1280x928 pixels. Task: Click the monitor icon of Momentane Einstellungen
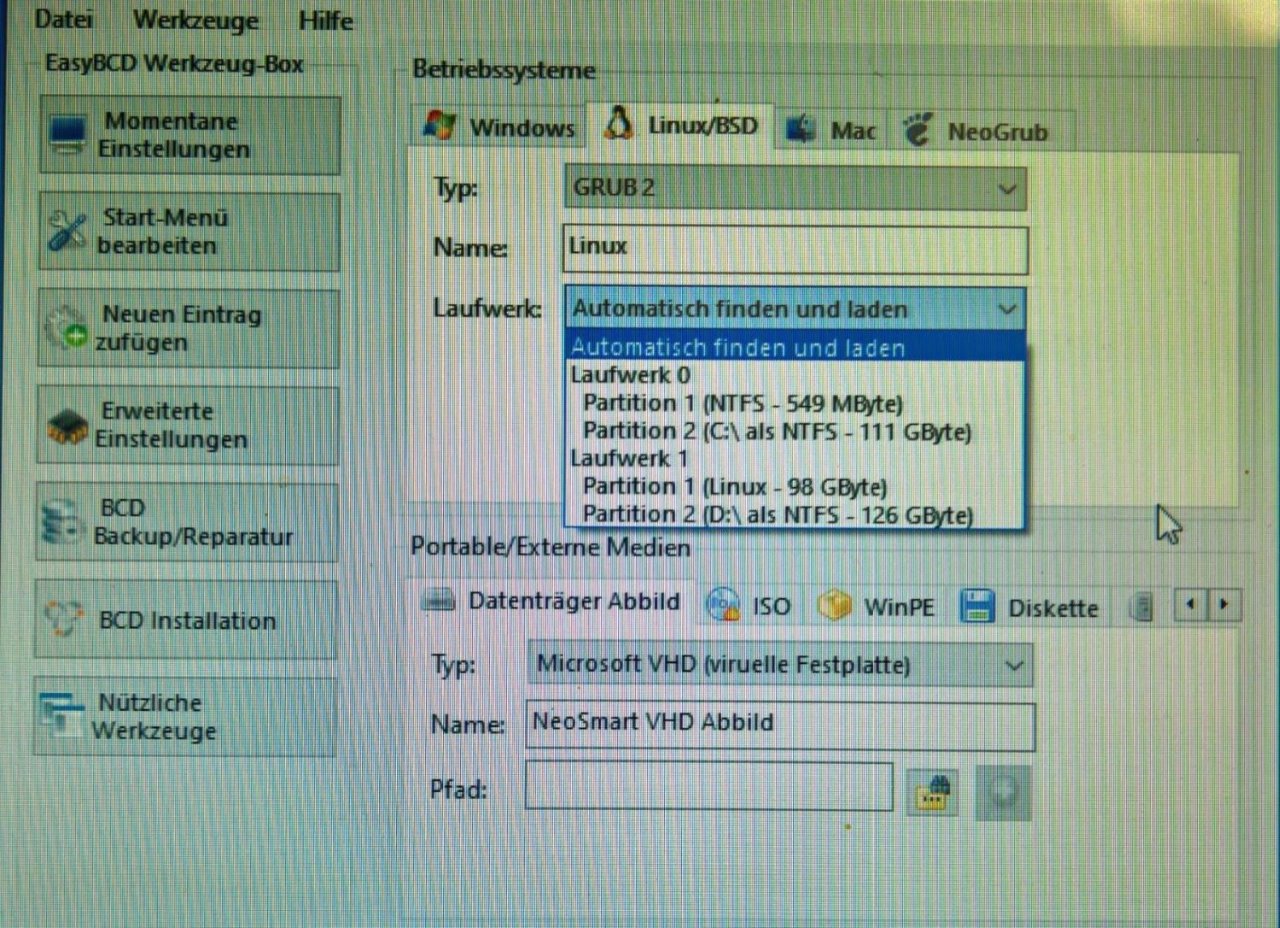(x=68, y=135)
